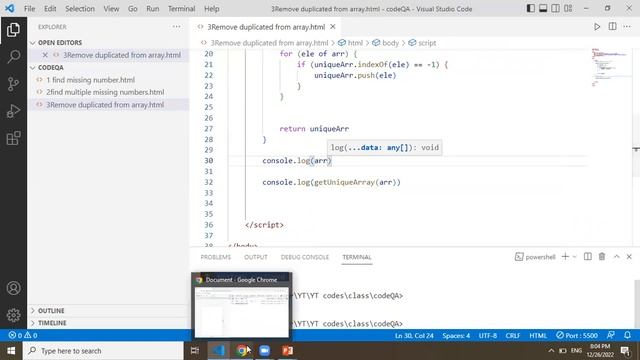
Task: Open the Extensions view
Action: (13, 138)
